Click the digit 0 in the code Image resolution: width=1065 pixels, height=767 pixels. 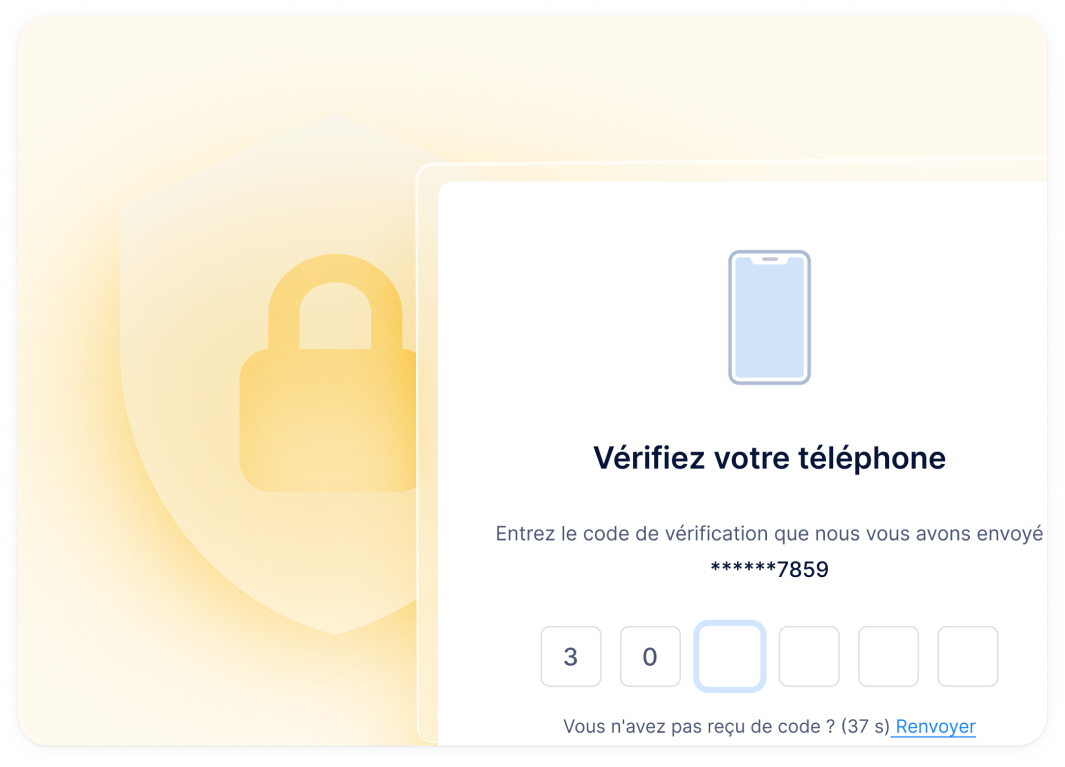coord(650,657)
